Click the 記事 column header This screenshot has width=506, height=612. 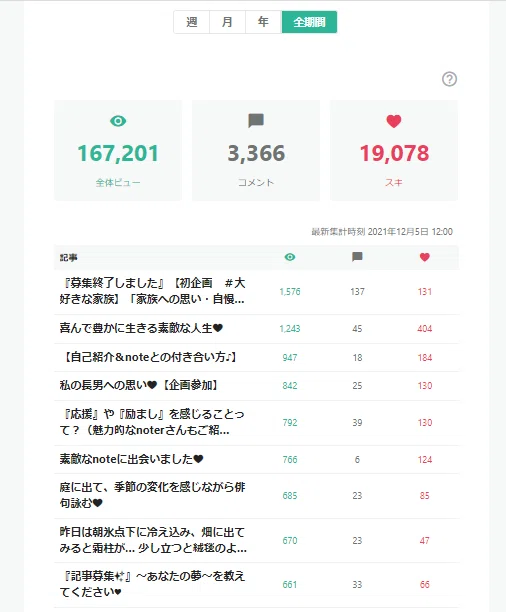tap(69, 258)
